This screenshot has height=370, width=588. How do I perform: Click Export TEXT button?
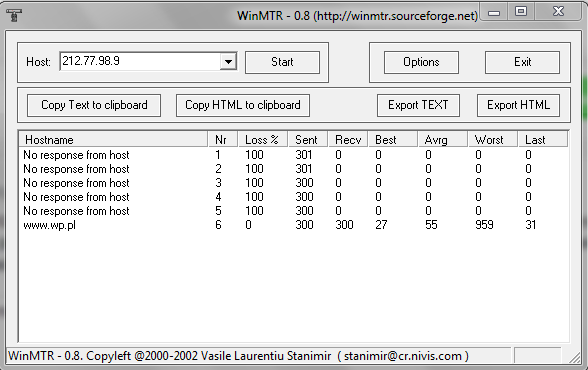(x=418, y=105)
